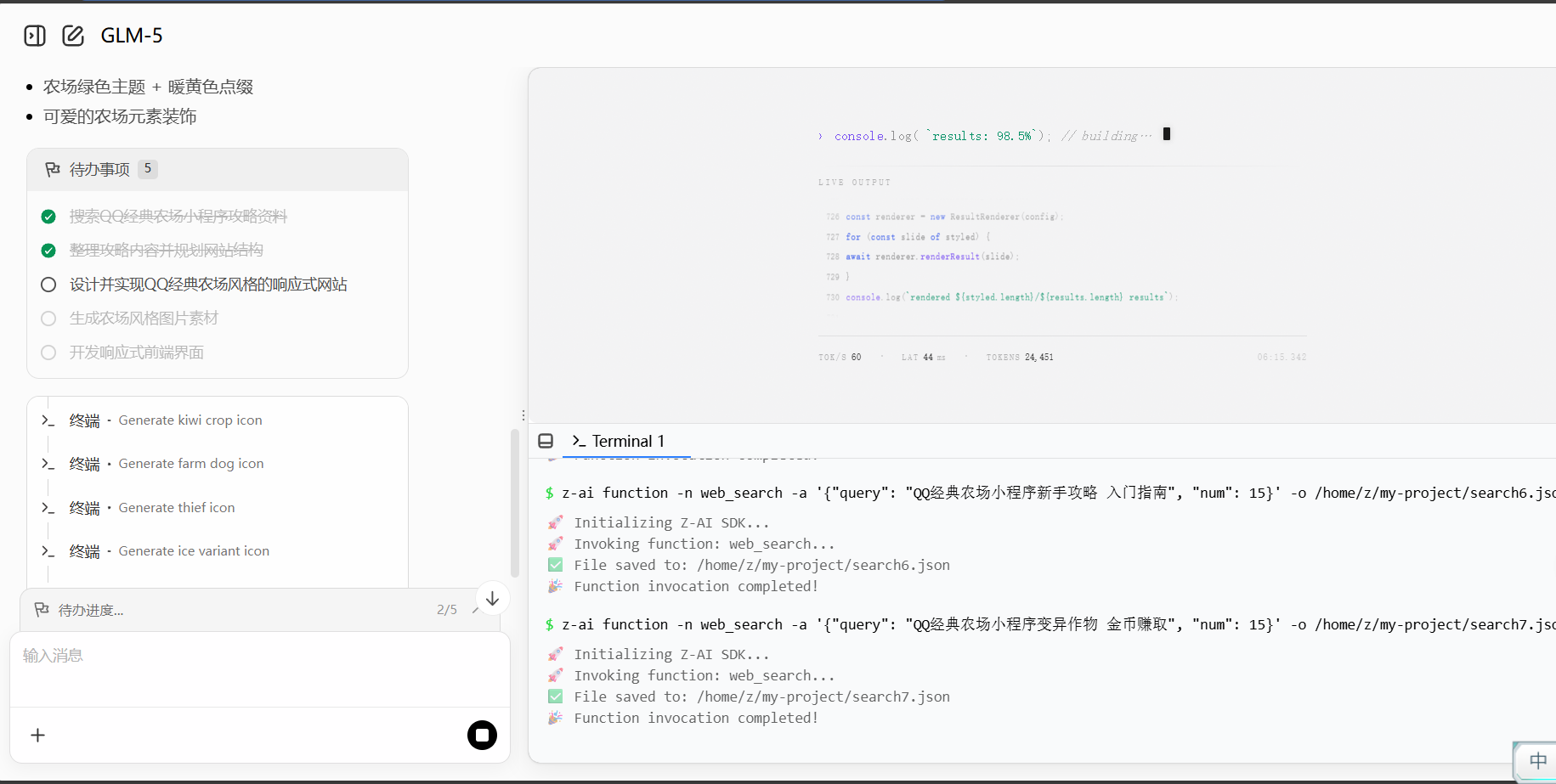
Task: Toggle the terminal panel layout icon
Action: coord(546,441)
